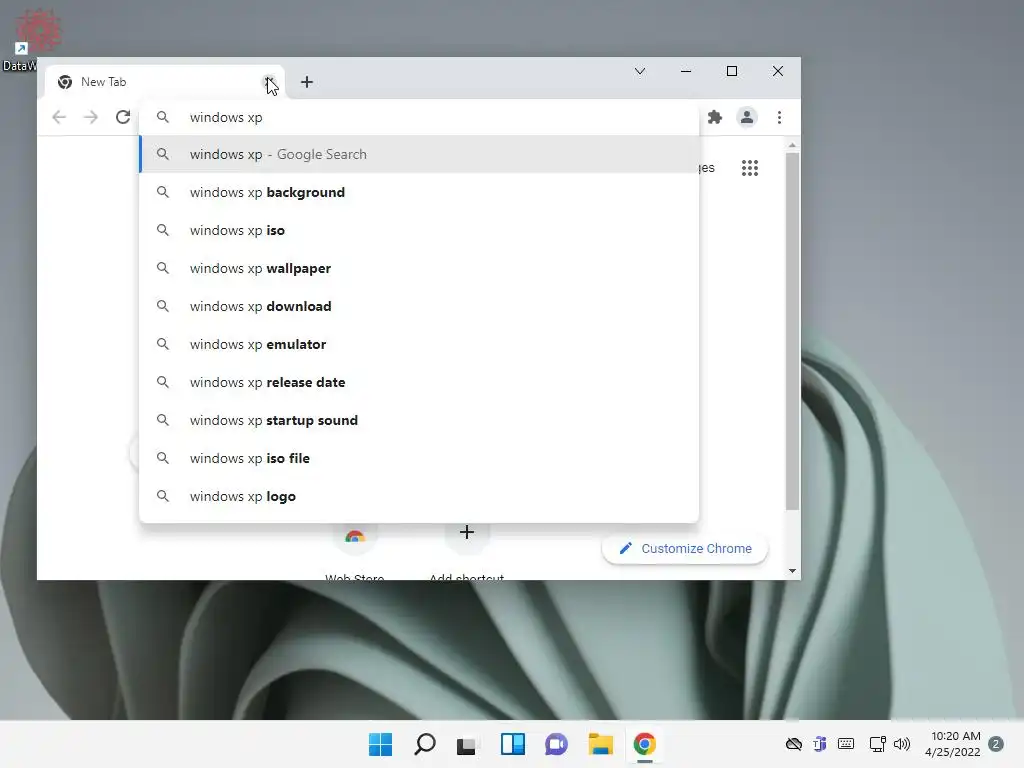Click the forward navigation arrow
Image resolution: width=1024 pixels, height=768 pixels.
(91, 118)
